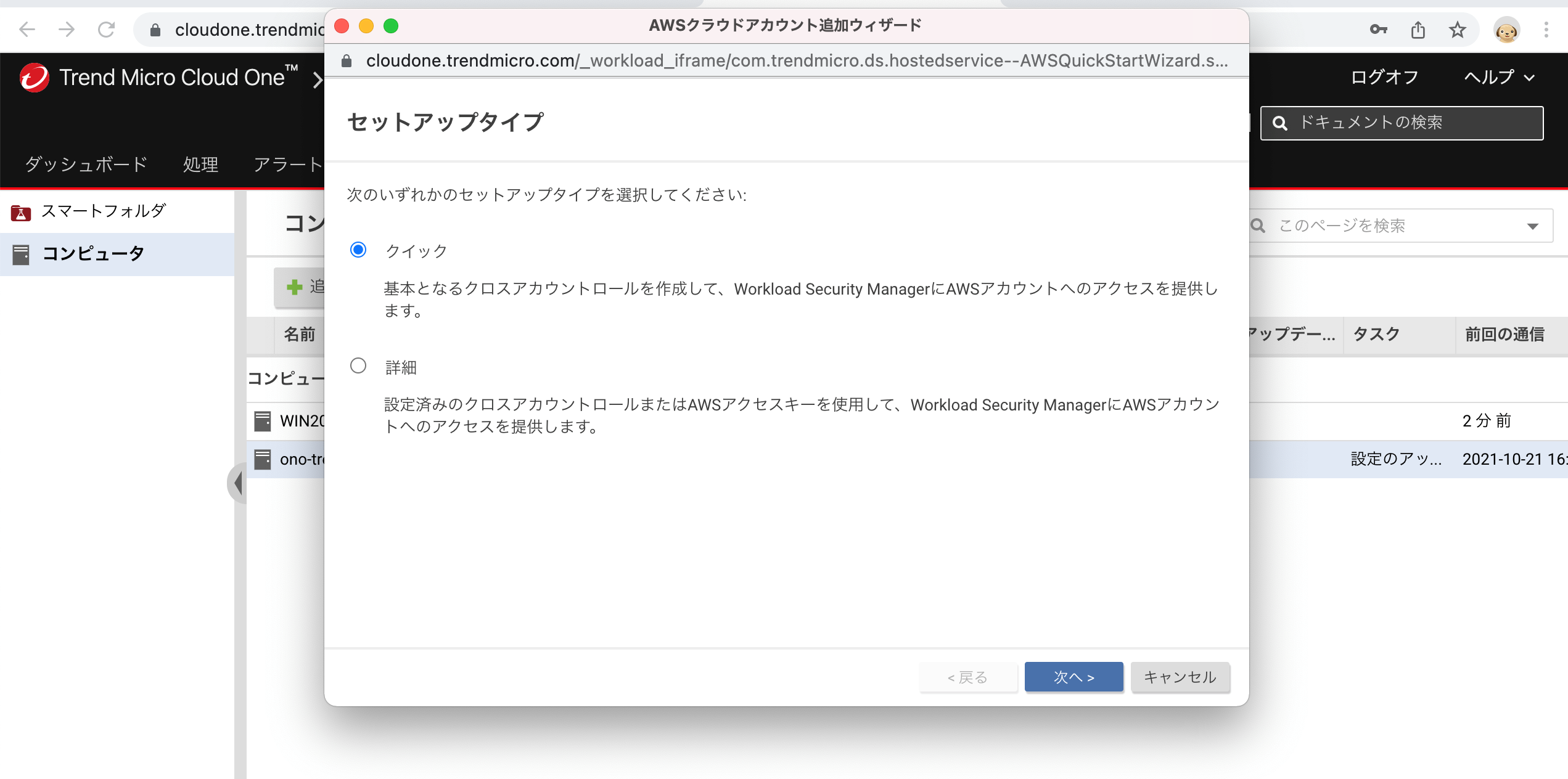Click the magnifier icon in document search
The height and width of the screenshot is (779, 1568).
pos(1280,123)
